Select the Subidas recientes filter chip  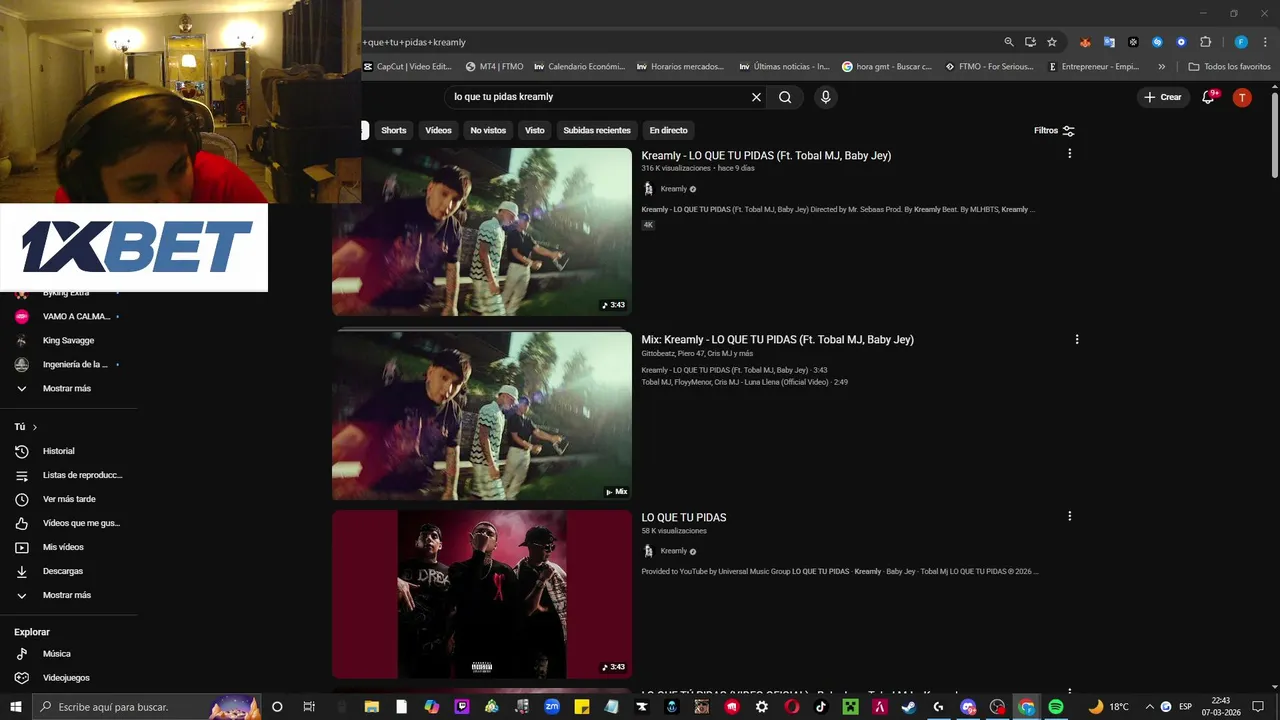click(x=597, y=130)
